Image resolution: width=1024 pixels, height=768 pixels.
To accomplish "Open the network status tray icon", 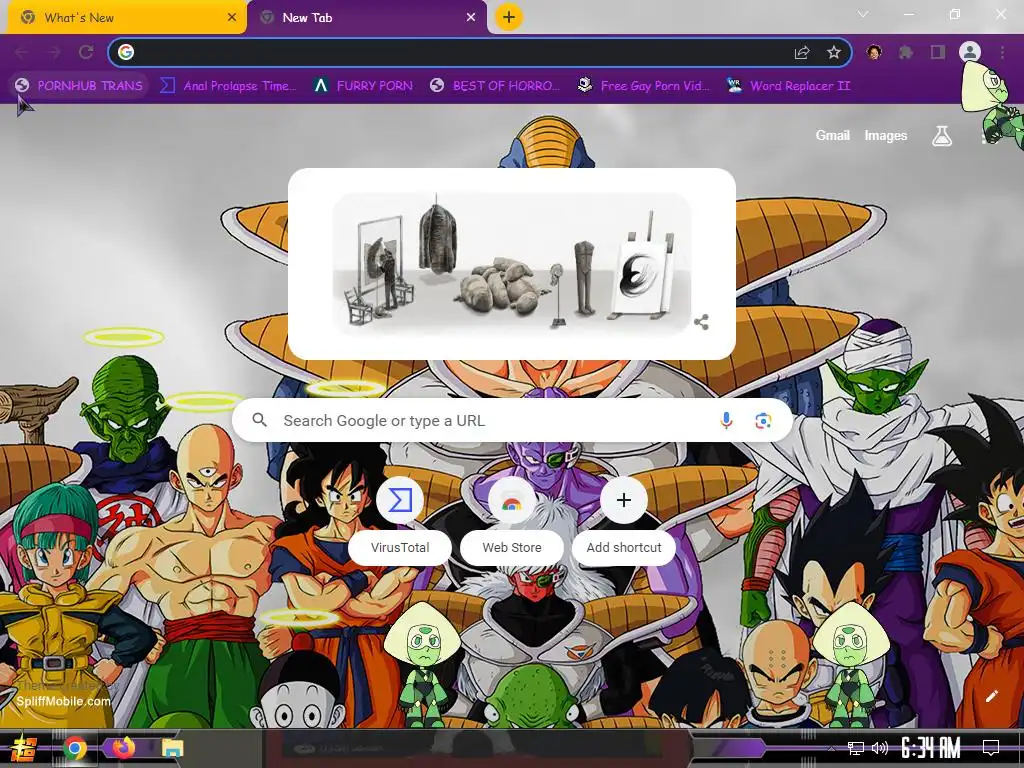I will click(x=856, y=748).
